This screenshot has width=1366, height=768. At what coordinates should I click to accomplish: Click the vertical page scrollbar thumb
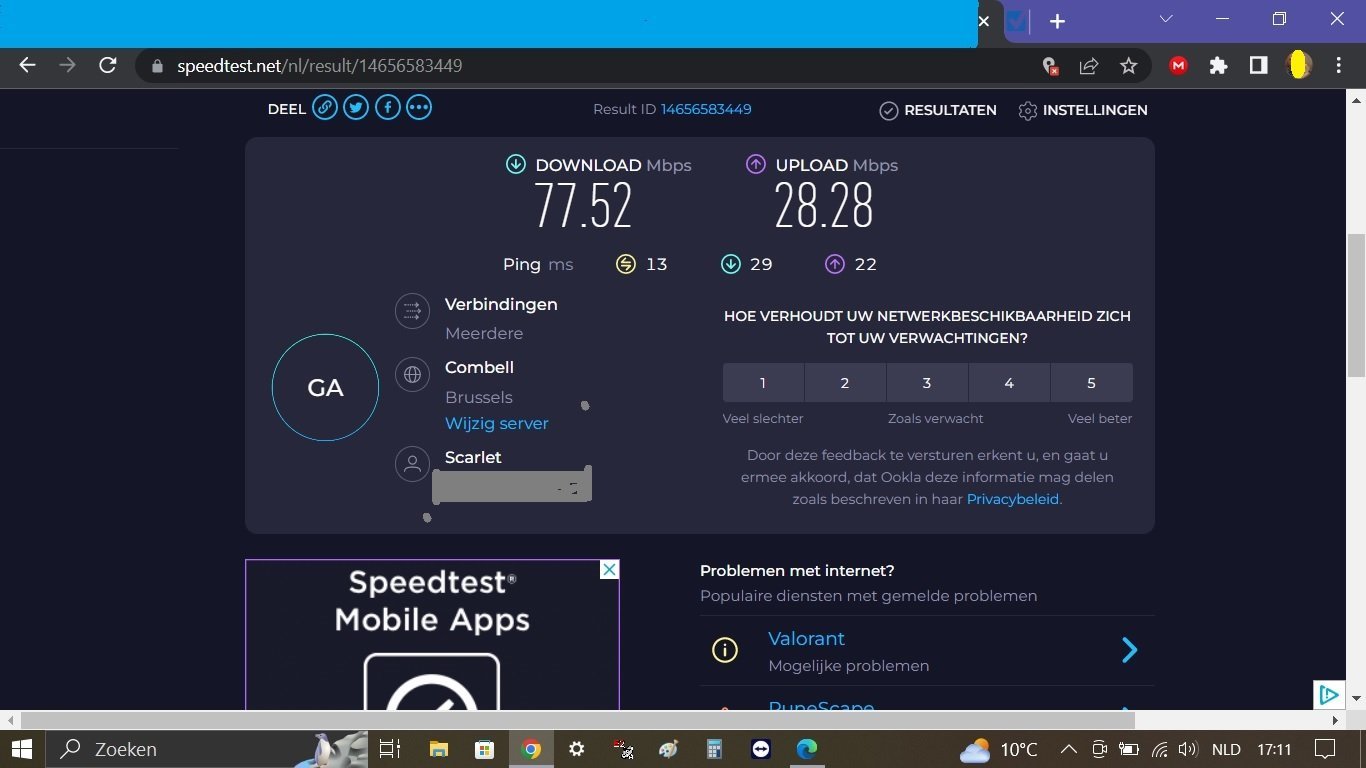coord(1356,305)
